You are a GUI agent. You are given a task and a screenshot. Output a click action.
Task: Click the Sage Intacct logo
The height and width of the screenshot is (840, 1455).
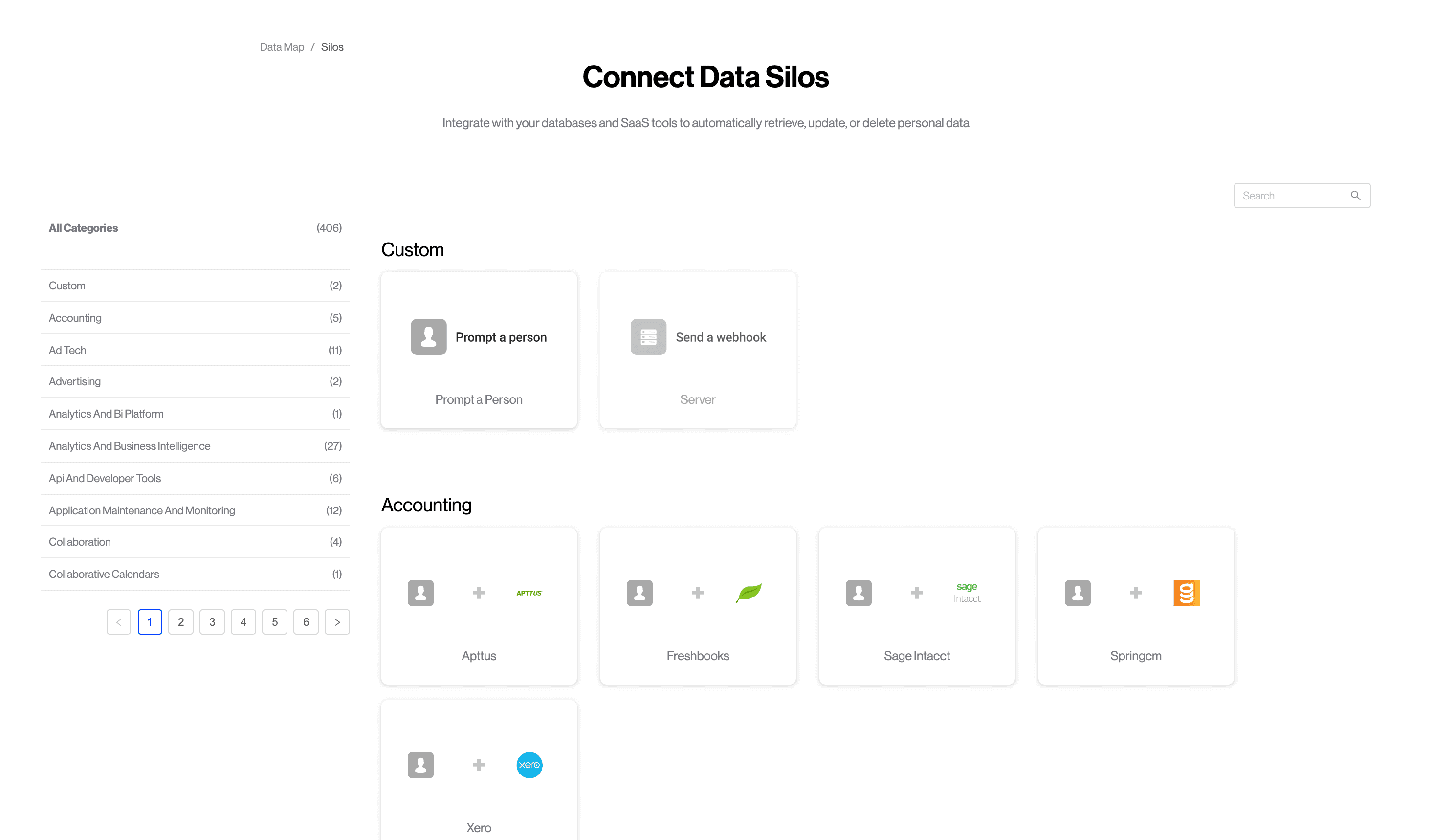click(x=967, y=593)
